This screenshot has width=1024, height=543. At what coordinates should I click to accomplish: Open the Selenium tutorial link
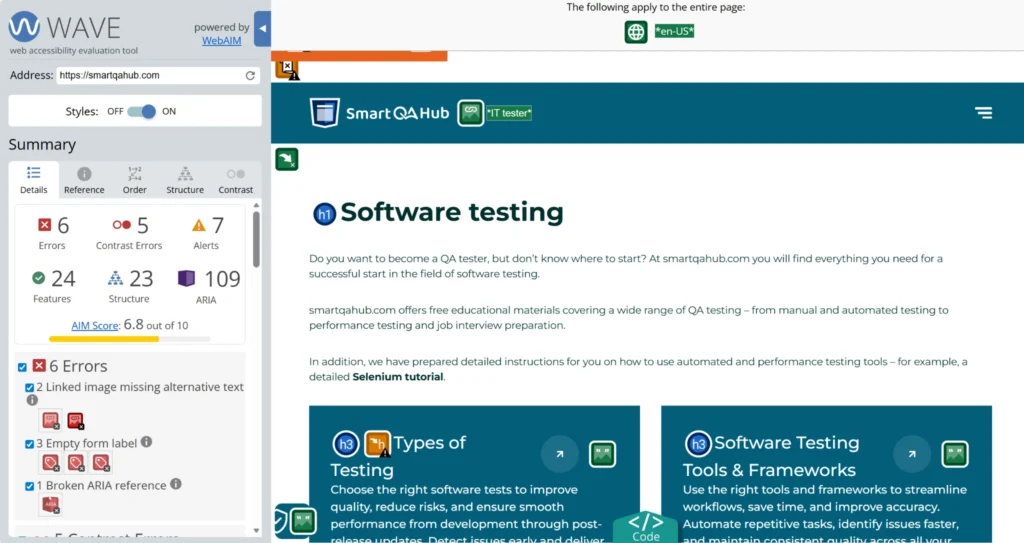pyautogui.click(x=398, y=377)
